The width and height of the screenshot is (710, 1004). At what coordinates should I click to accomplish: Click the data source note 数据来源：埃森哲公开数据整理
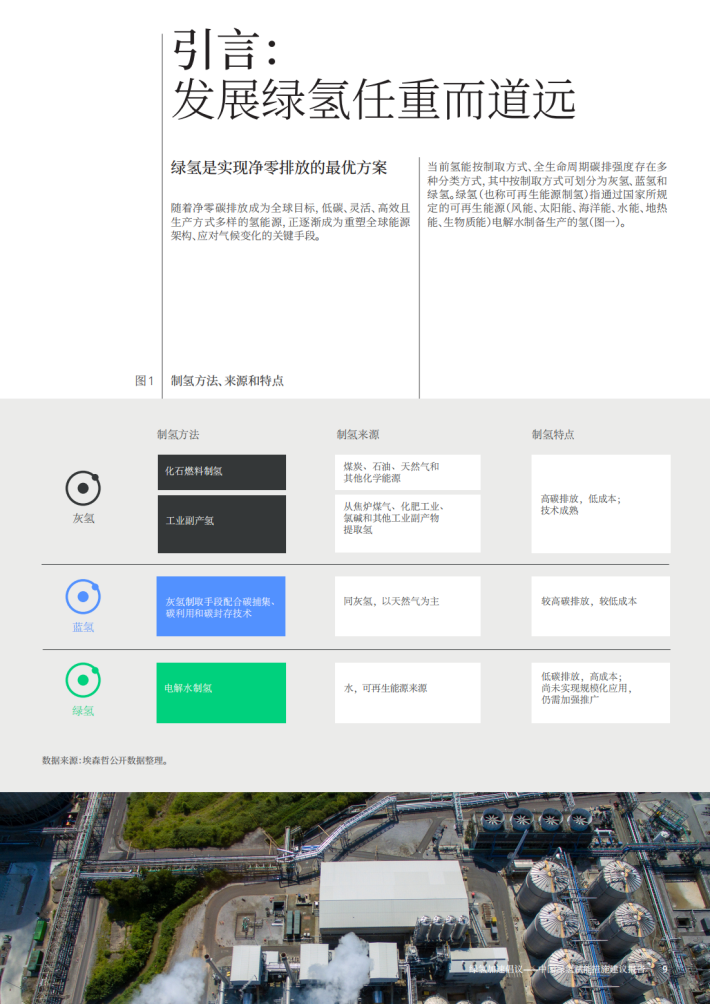106,761
